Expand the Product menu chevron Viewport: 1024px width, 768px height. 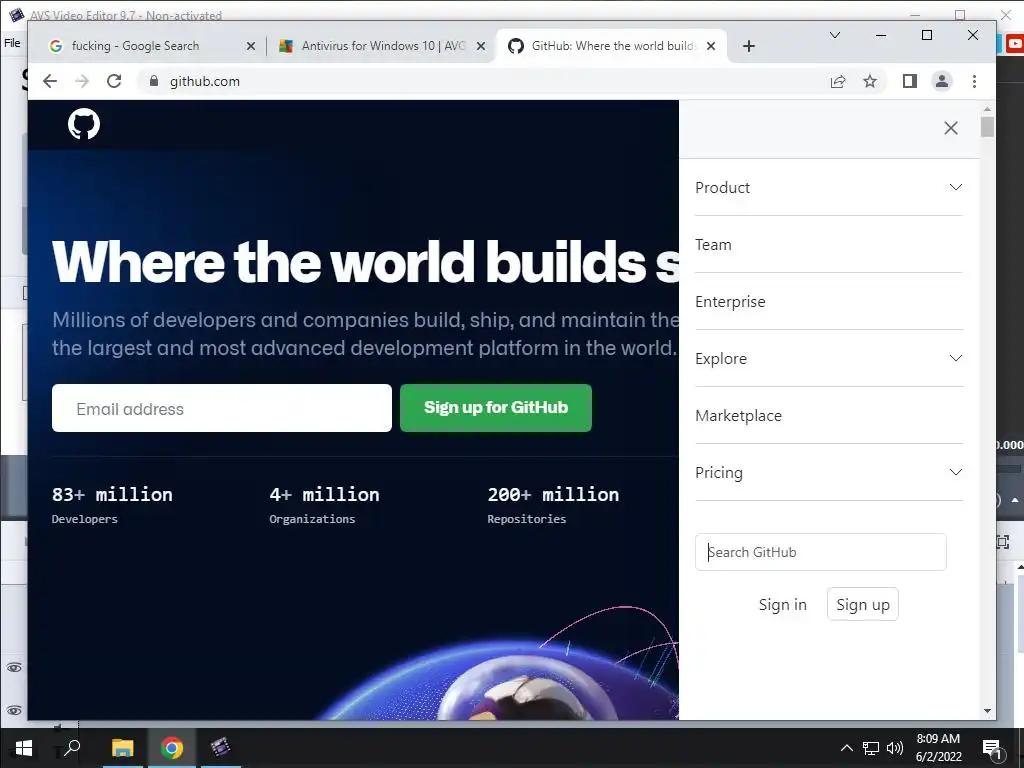(955, 187)
